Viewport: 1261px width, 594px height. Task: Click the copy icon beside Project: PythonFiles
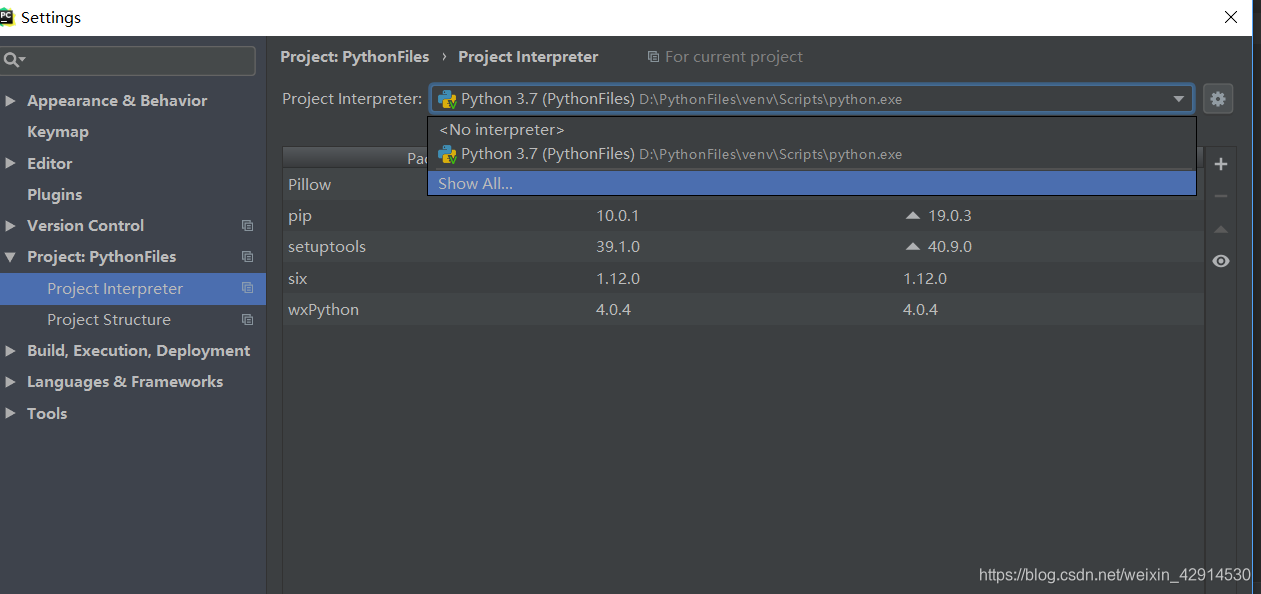coord(247,257)
